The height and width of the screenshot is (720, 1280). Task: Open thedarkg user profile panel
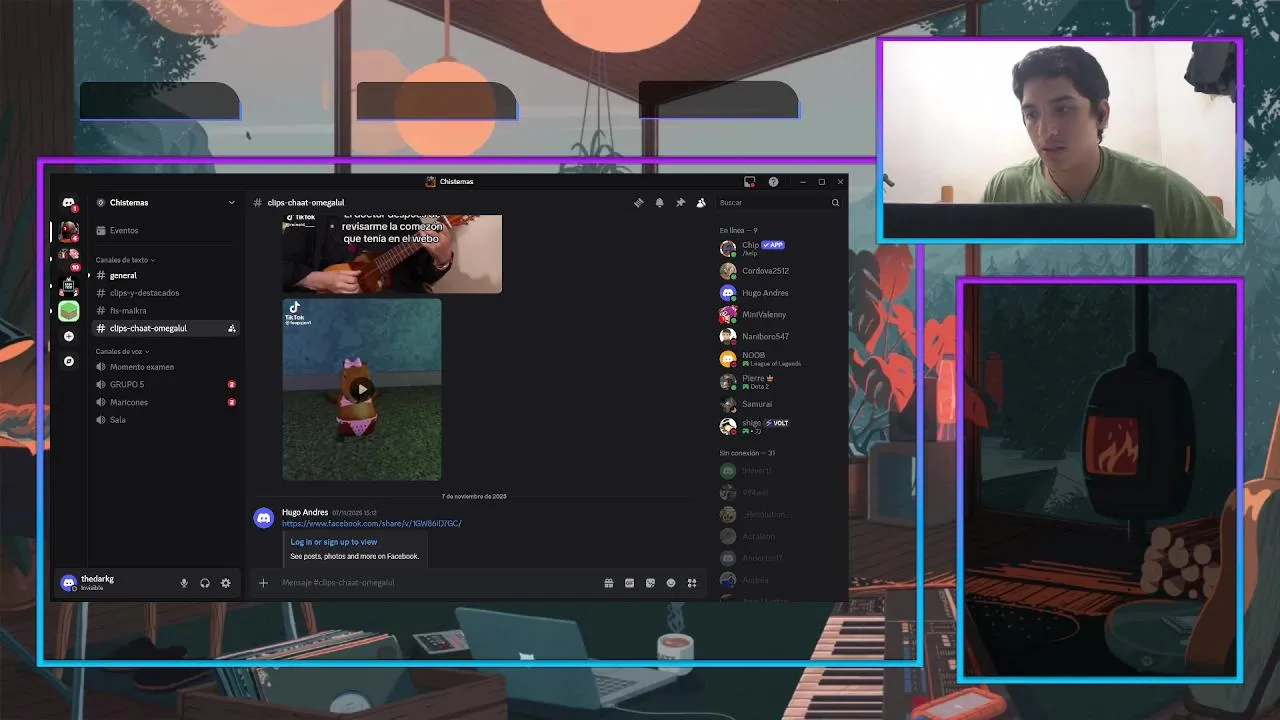(x=115, y=583)
